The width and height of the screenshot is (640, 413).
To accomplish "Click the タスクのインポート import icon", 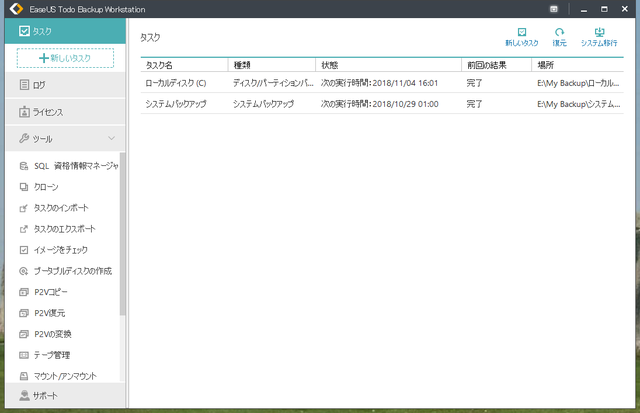I will pyautogui.click(x=24, y=208).
